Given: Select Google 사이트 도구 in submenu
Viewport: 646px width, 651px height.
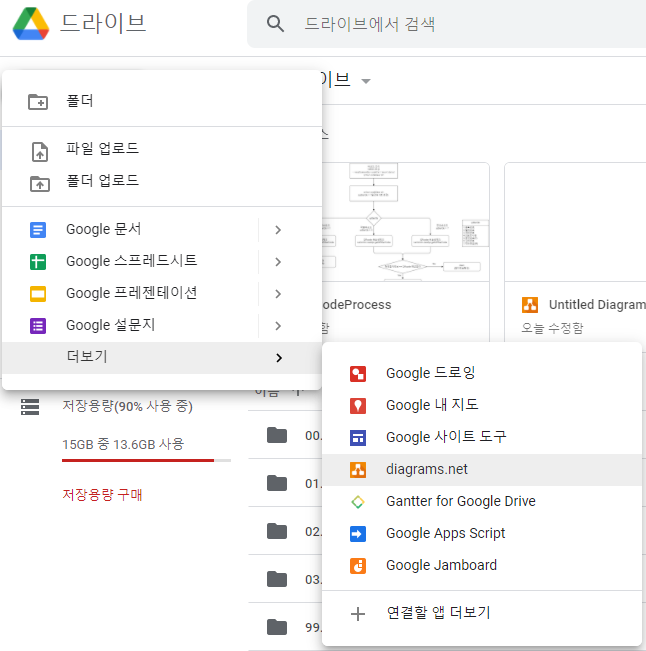Looking at the screenshot, I should 482,437.
